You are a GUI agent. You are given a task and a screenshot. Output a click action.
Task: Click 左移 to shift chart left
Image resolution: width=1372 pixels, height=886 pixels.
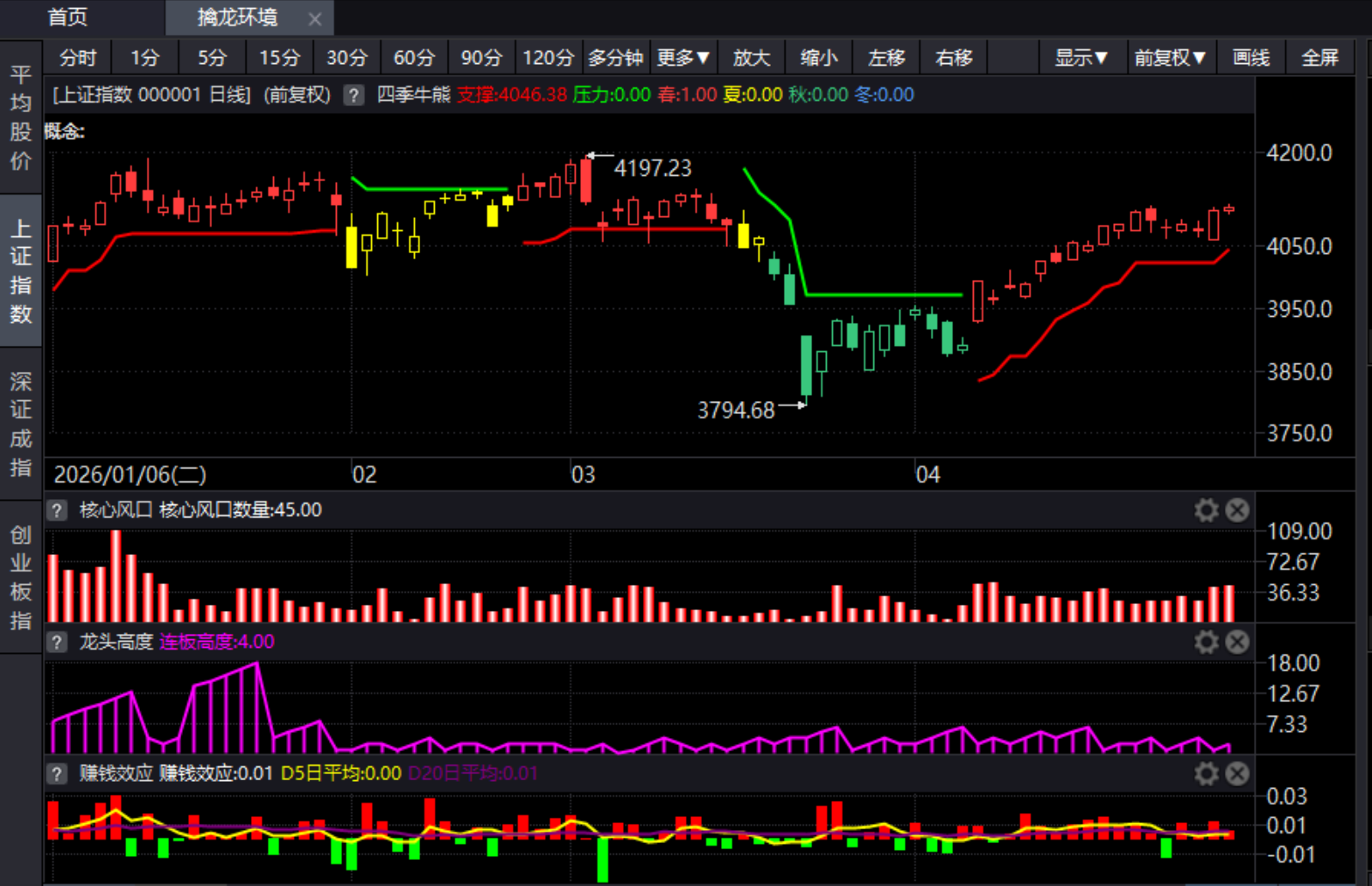coord(886,58)
